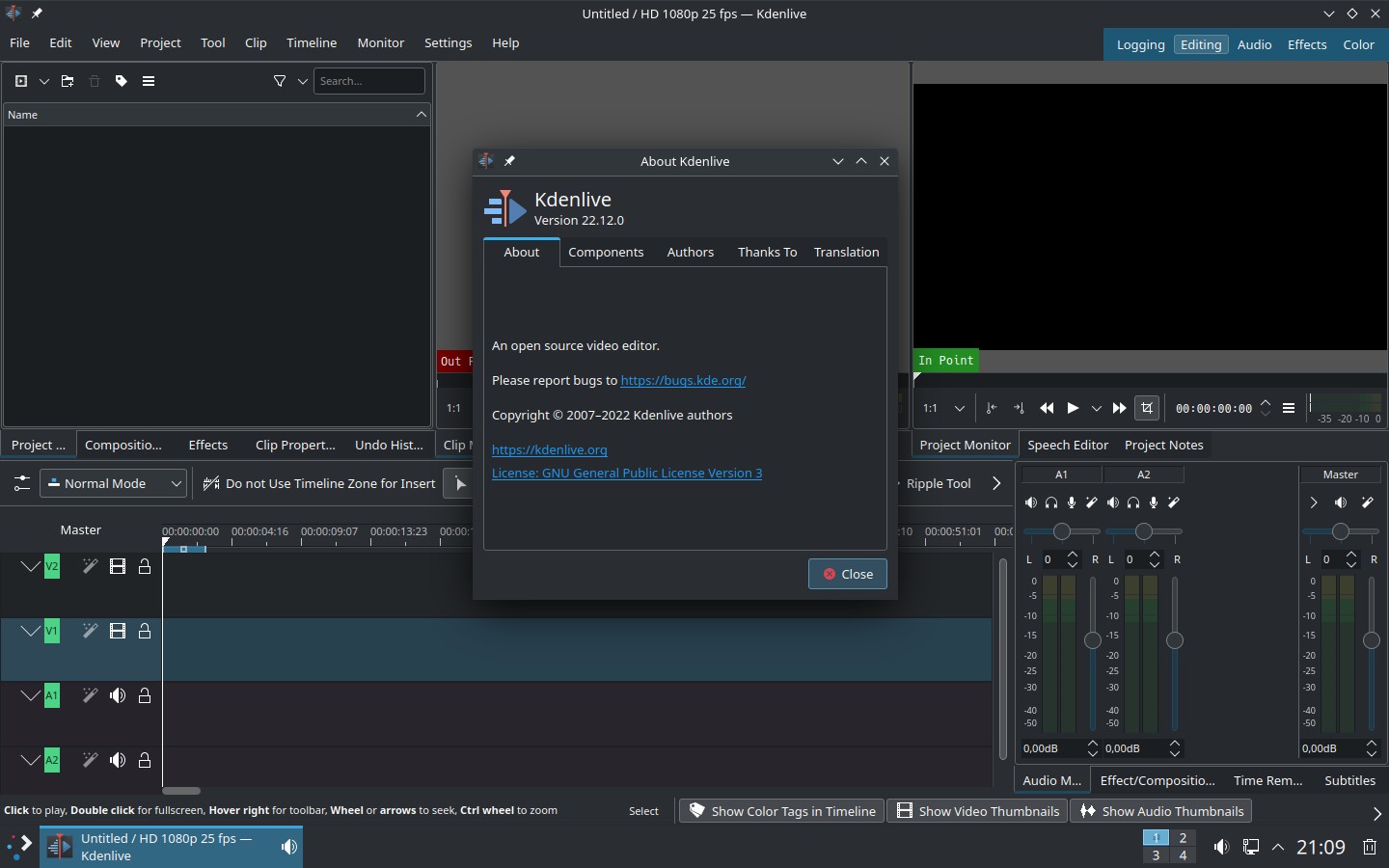This screenshot has height=868, width=1389.
Task: Open project monitor hamburger menu
Action: click(x=1289, y=408)
